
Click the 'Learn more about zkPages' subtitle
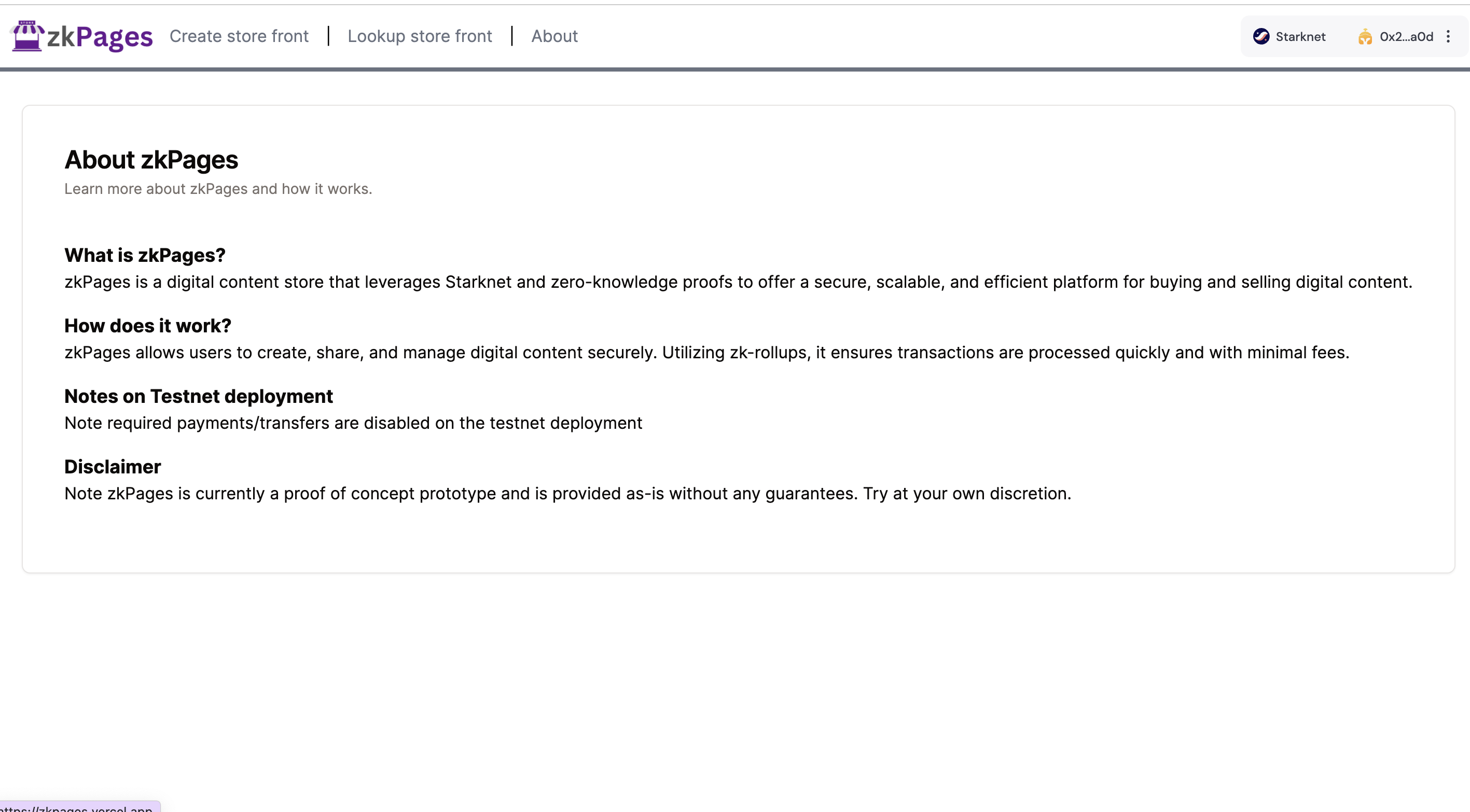point(218,189)
